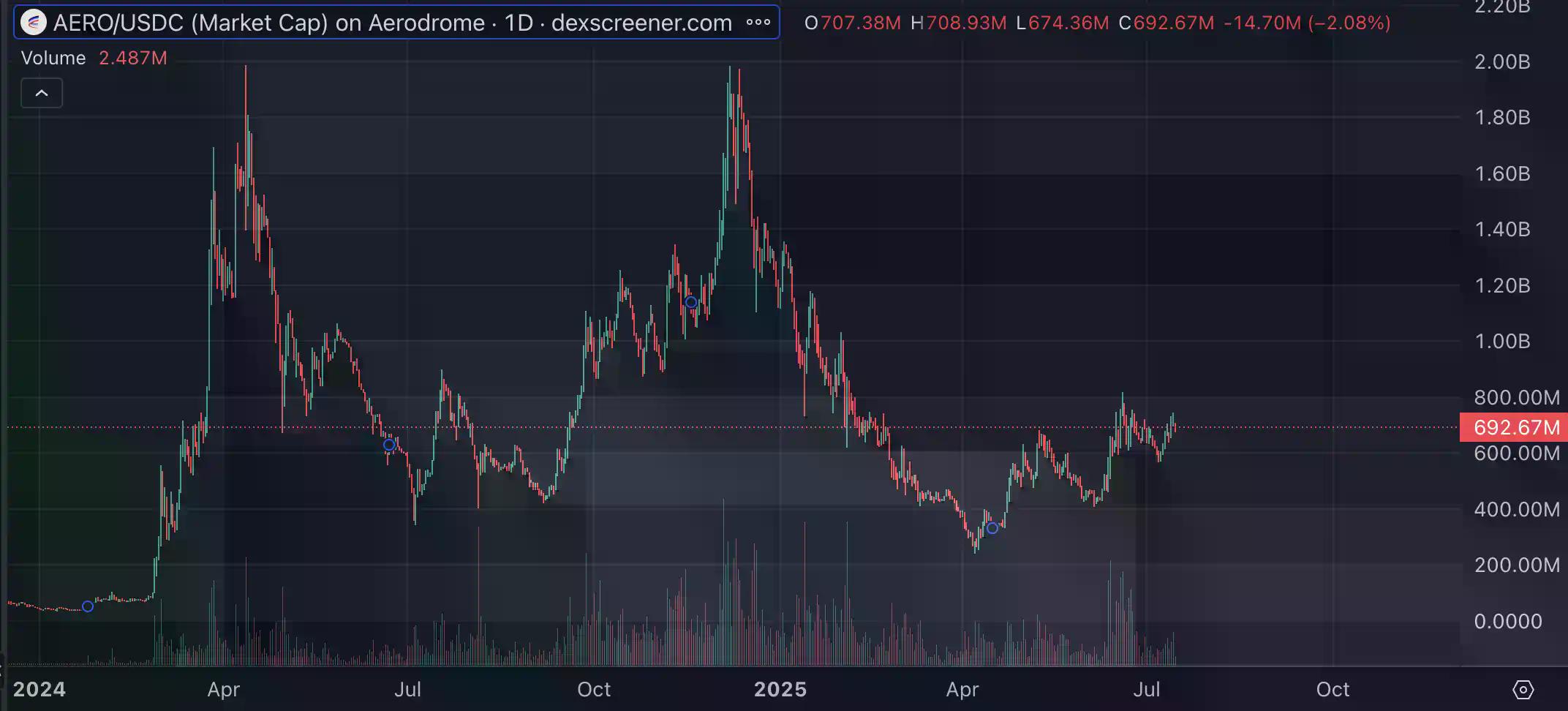Select the Volume indicator label
Image resolution: width=1568 pixels, height=711 pixels.
pyautogui.click(x=53, y=59)
